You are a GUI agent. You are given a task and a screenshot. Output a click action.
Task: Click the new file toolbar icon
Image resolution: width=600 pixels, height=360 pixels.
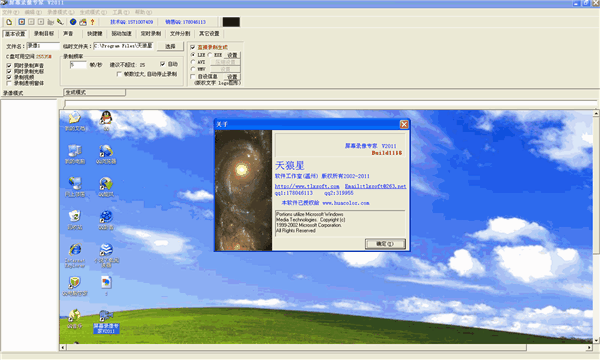[9, 22]
